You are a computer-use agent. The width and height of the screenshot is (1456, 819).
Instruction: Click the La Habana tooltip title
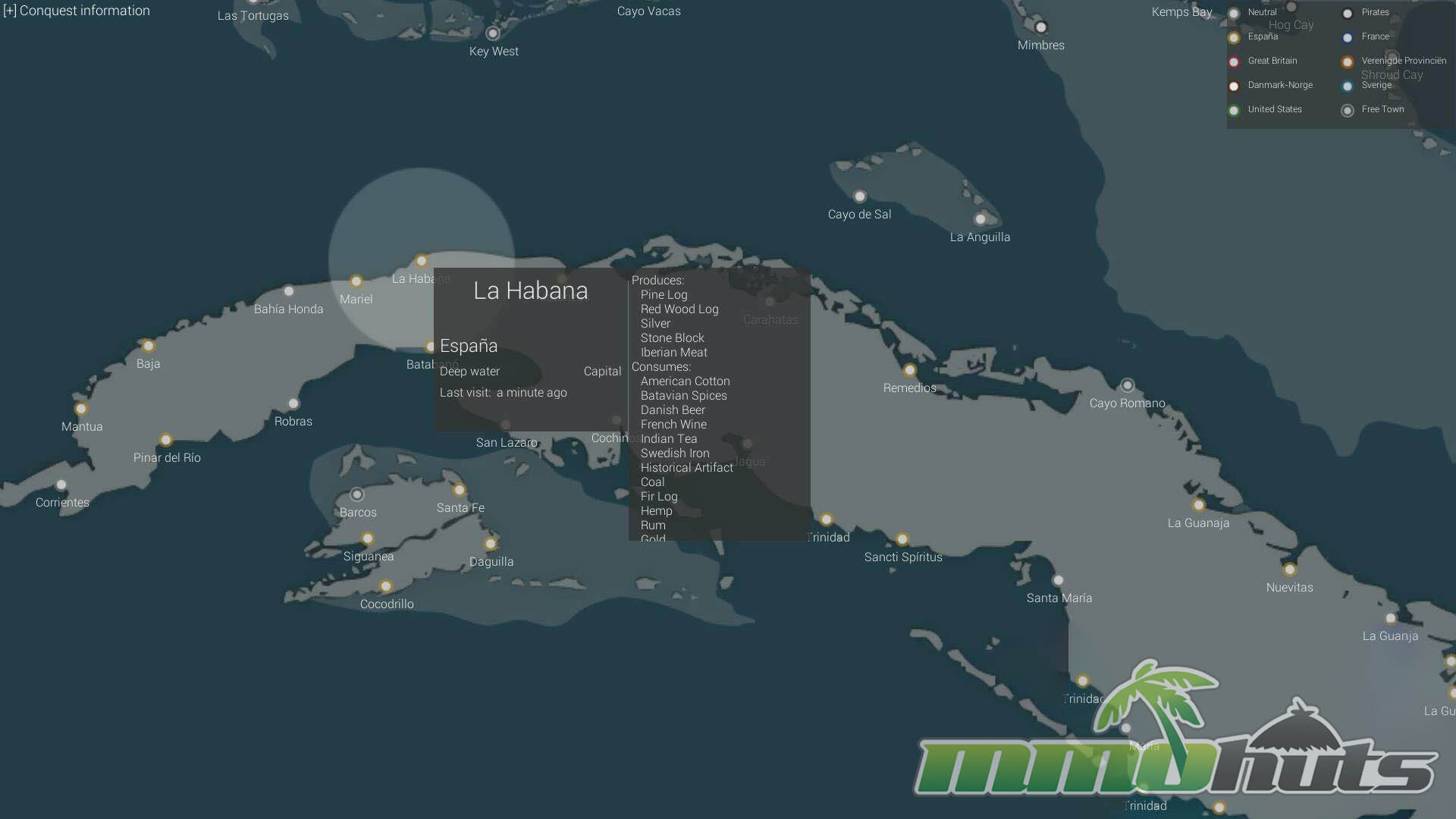(530, 290)
